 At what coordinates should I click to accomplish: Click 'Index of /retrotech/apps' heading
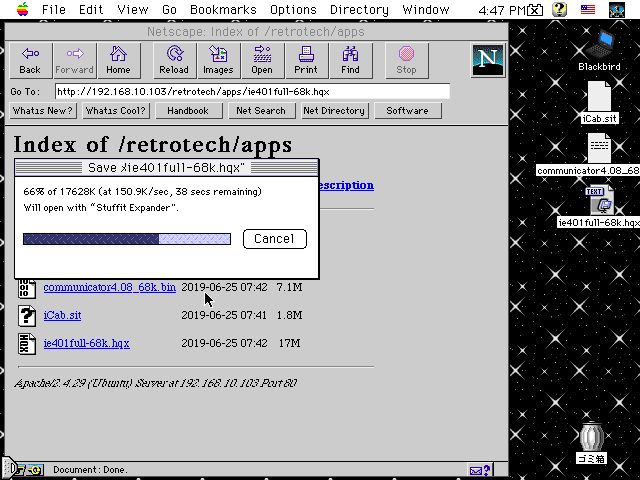pyautogui.click(x=153, y=144)
